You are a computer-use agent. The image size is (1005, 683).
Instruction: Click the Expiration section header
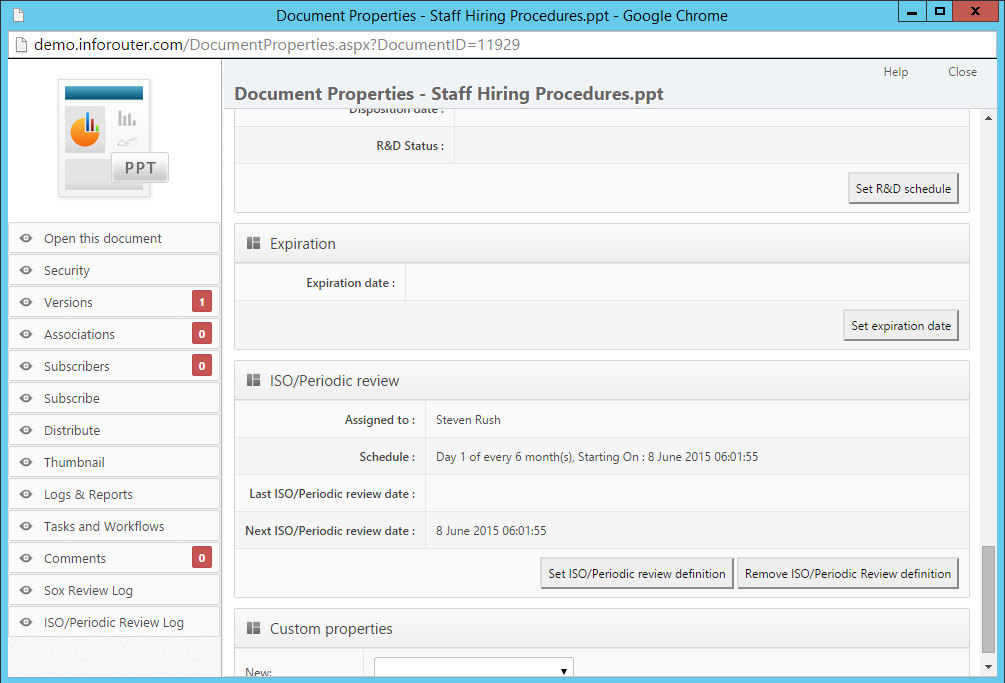click(602, 243)
